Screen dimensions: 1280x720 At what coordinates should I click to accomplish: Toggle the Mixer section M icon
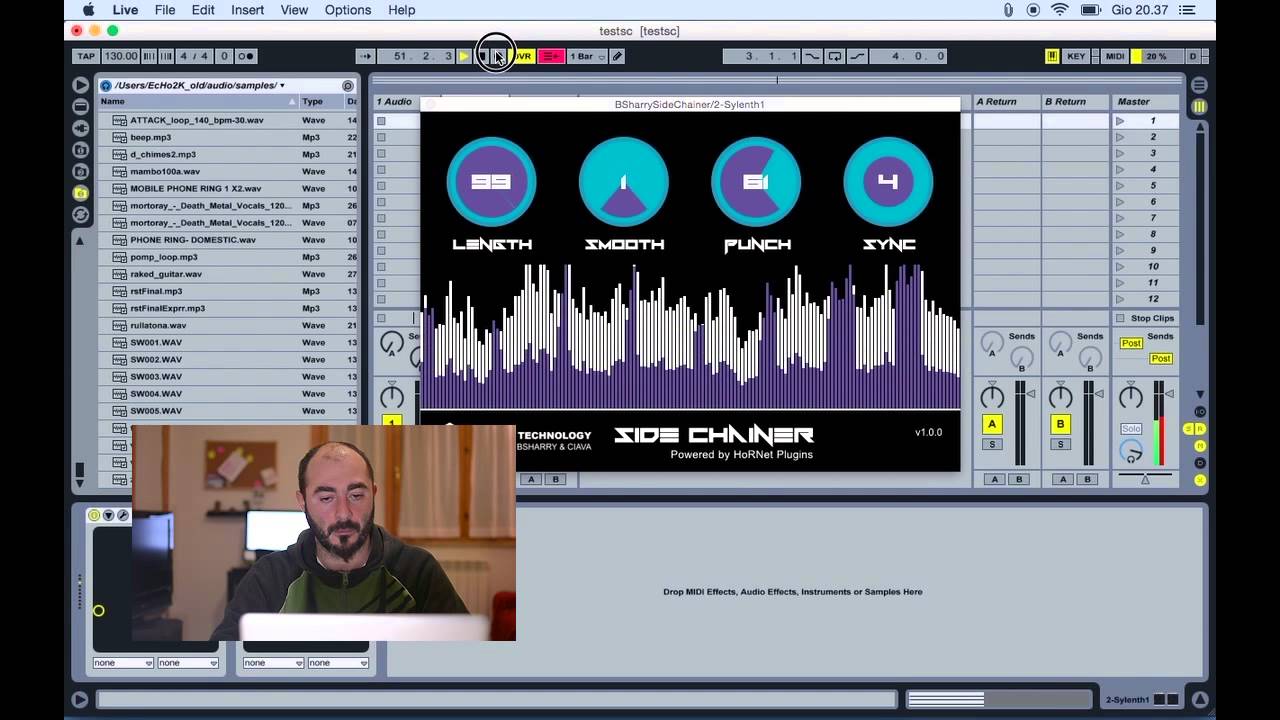(1200, 446)
